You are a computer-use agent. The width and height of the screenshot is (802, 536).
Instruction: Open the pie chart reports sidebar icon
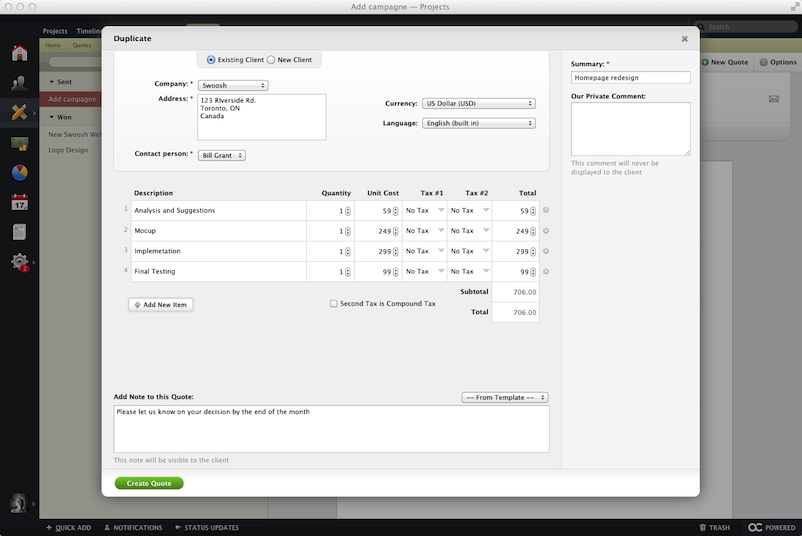(x=19, y=173)
